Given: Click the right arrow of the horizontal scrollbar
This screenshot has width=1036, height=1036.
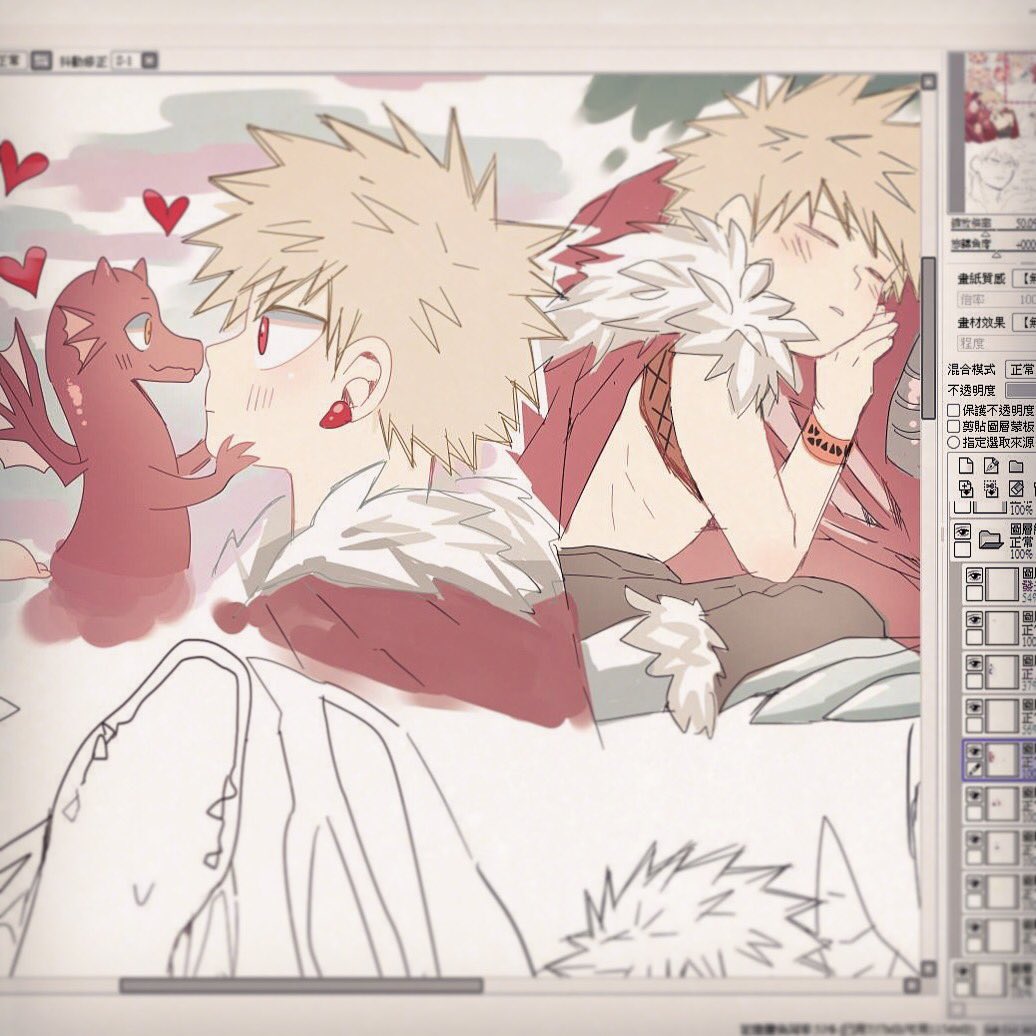Looking at the screenshot, I should pyautogui.click(x=912, y=985).
